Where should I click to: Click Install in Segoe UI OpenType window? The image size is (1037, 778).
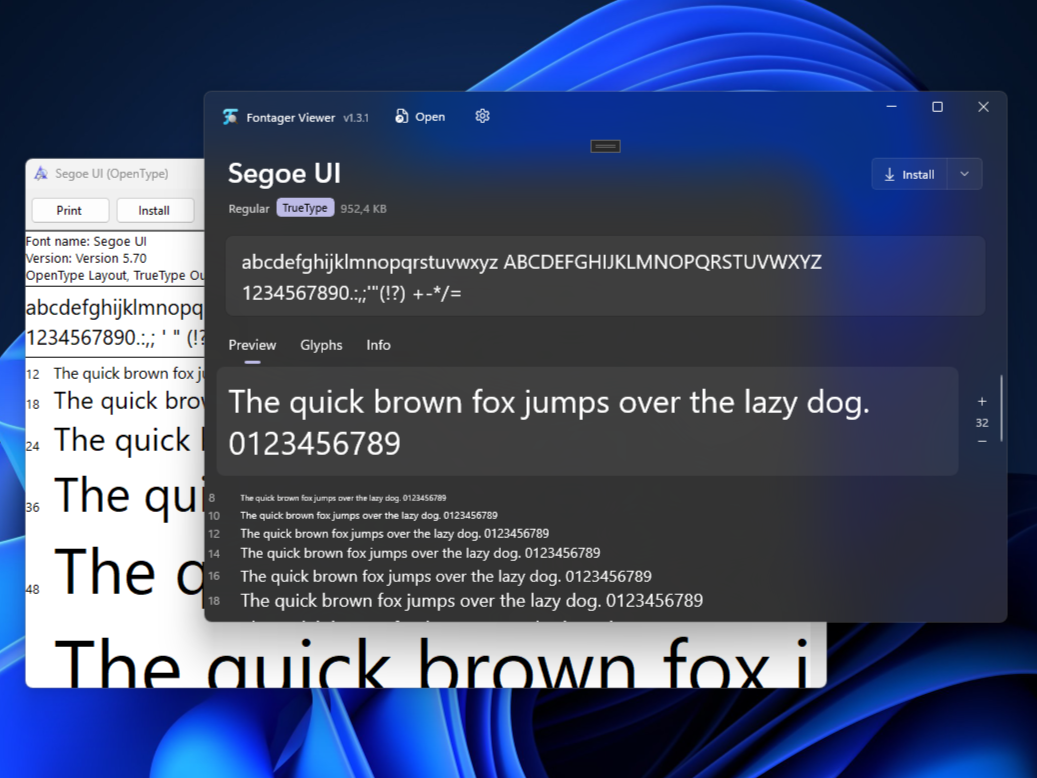[154, 210]
